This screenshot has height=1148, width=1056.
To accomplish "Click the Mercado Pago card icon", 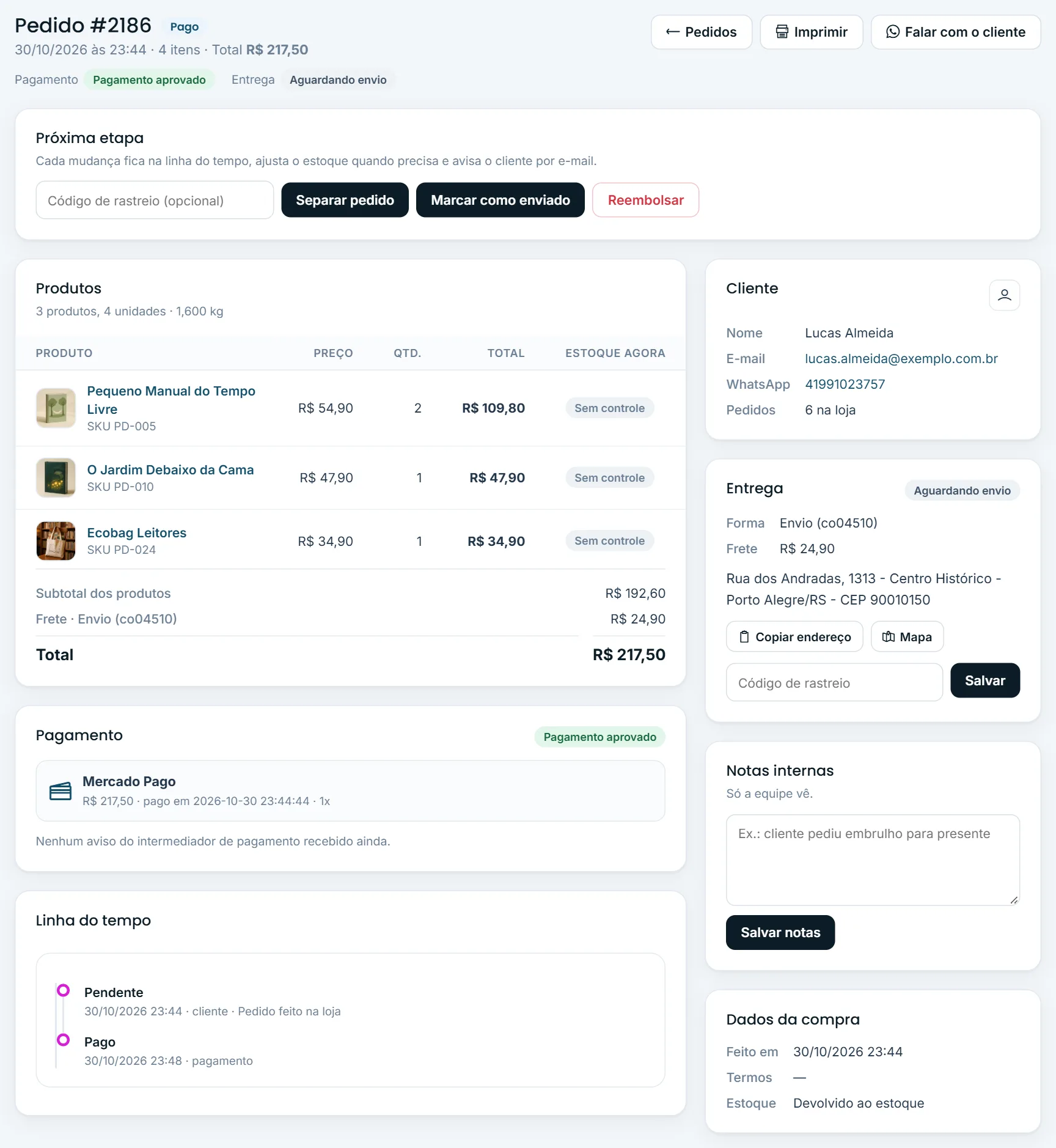I will (x=60, y=791).
